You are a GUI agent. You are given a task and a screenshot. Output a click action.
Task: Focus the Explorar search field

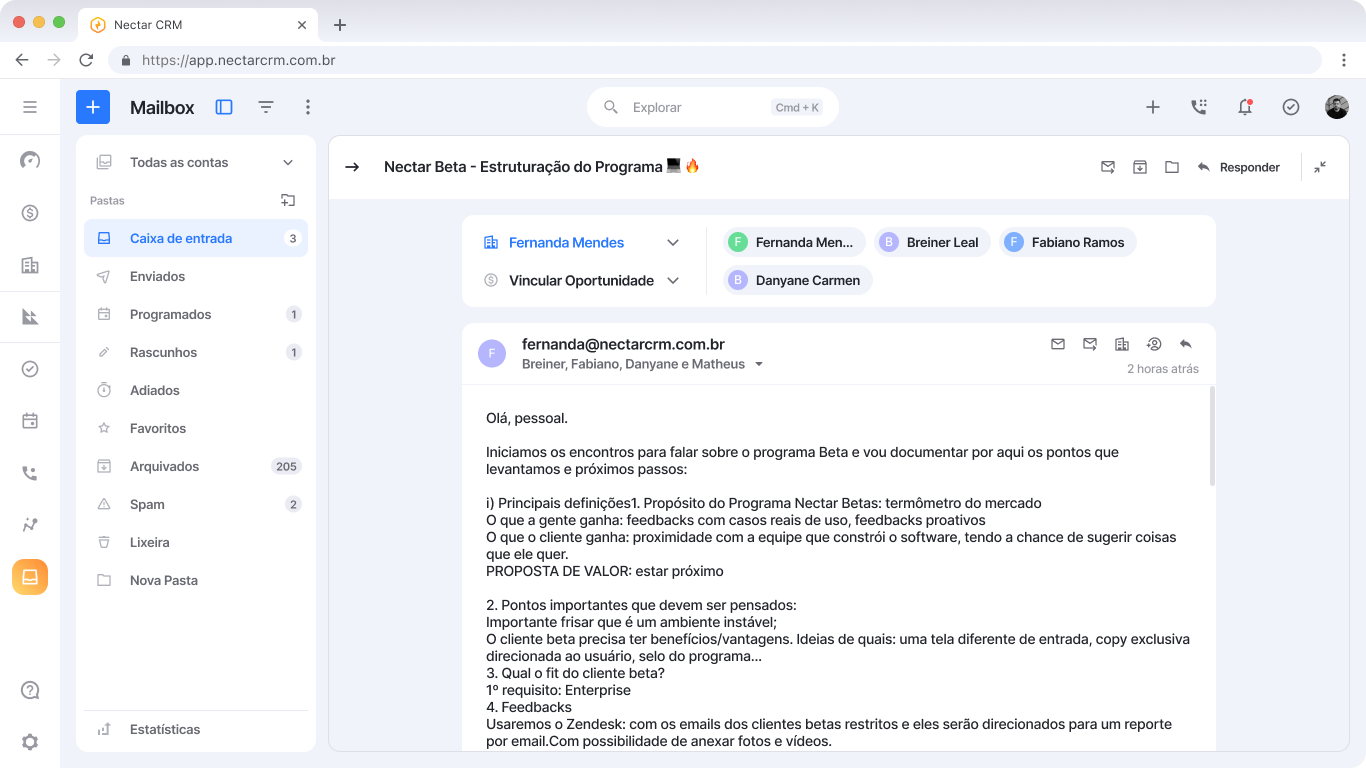tap(712, 107)
